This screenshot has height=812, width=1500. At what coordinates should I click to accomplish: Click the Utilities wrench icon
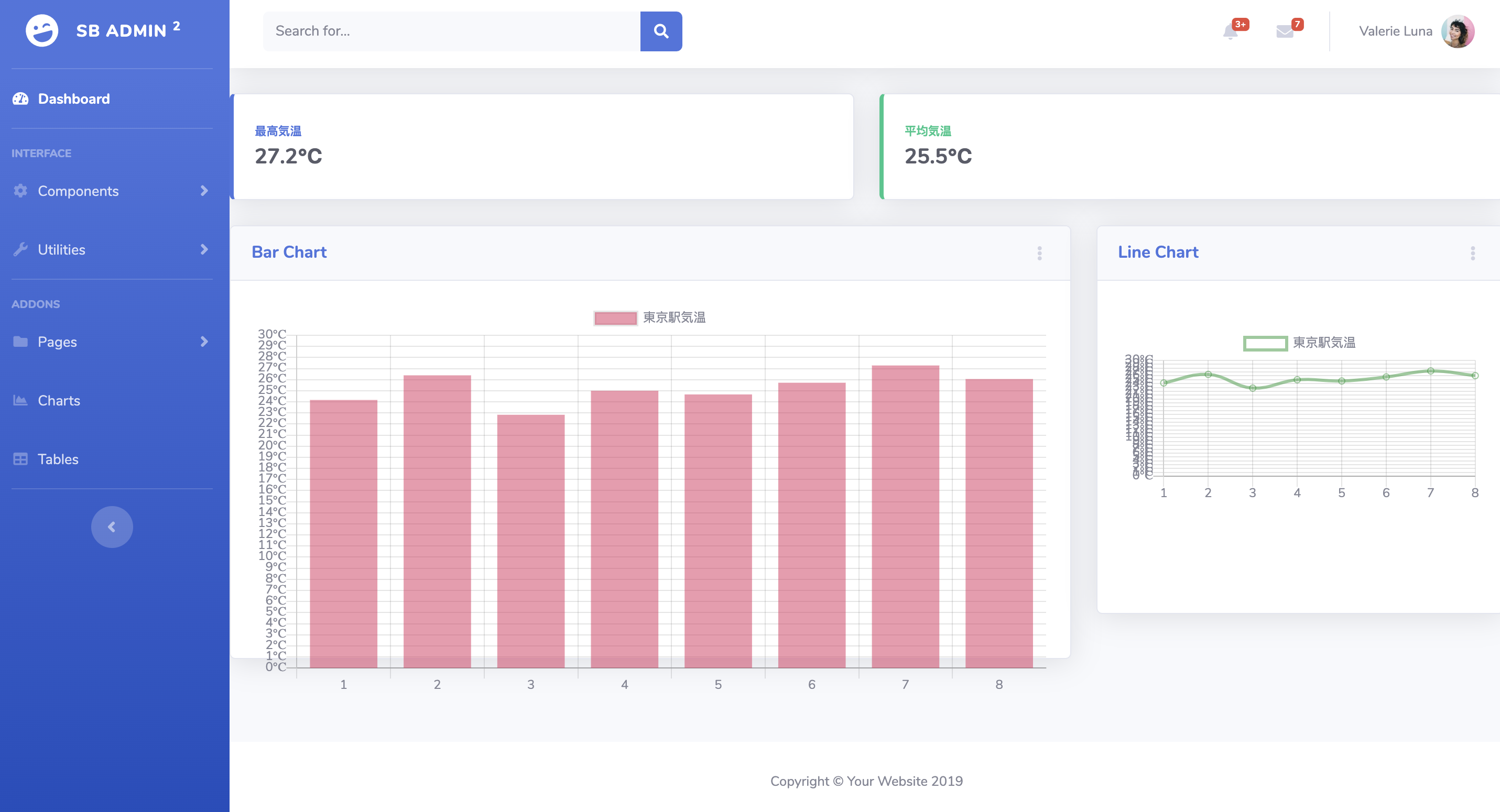pyautogui.click(x=20, y=249)
